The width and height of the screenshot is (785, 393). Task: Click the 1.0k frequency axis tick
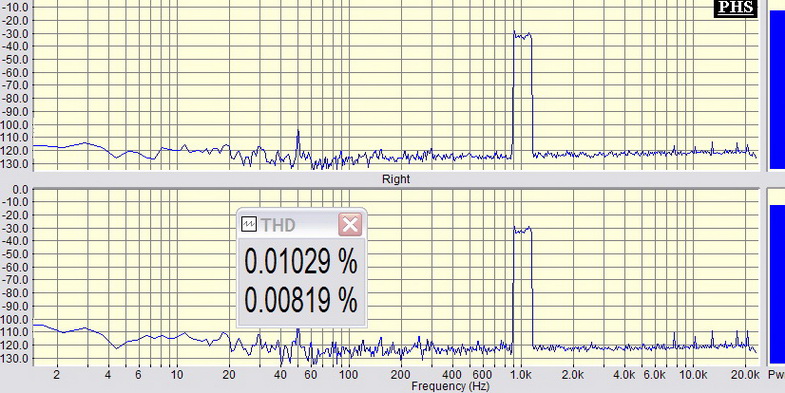tap(522, 375)
